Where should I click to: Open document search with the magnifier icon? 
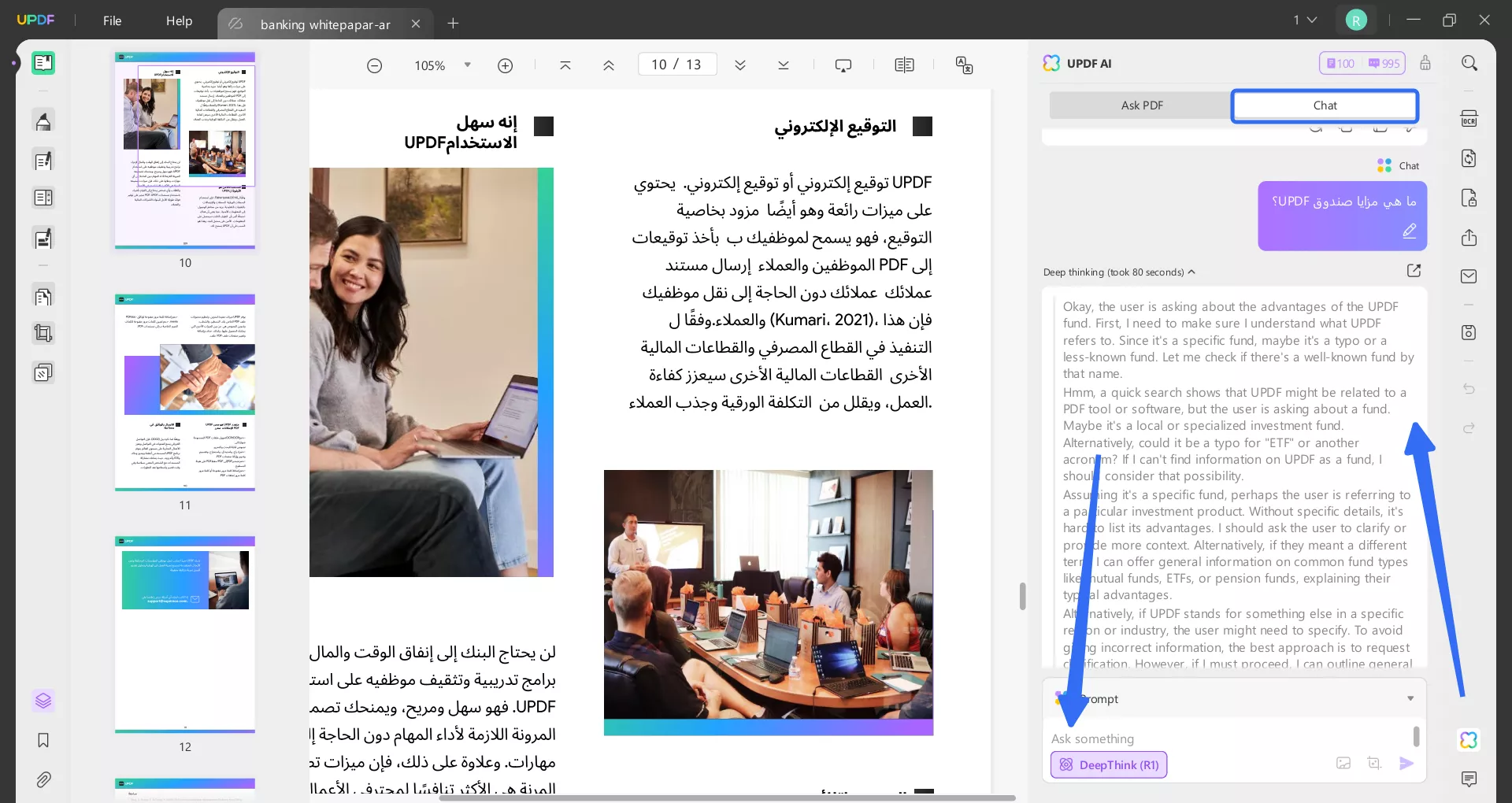tap(1469, 62)
